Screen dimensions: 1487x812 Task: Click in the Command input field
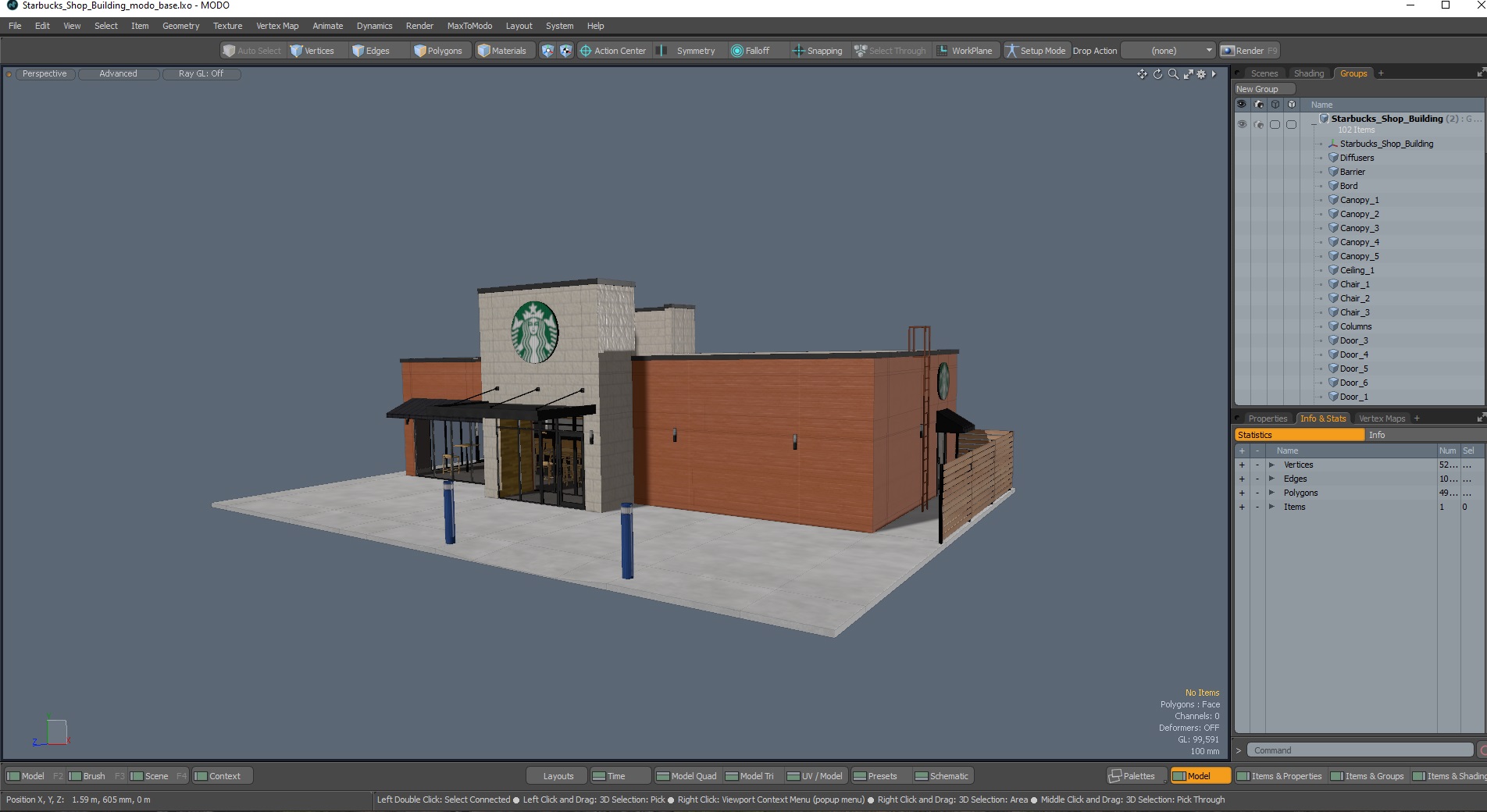tap(1360, 750)
